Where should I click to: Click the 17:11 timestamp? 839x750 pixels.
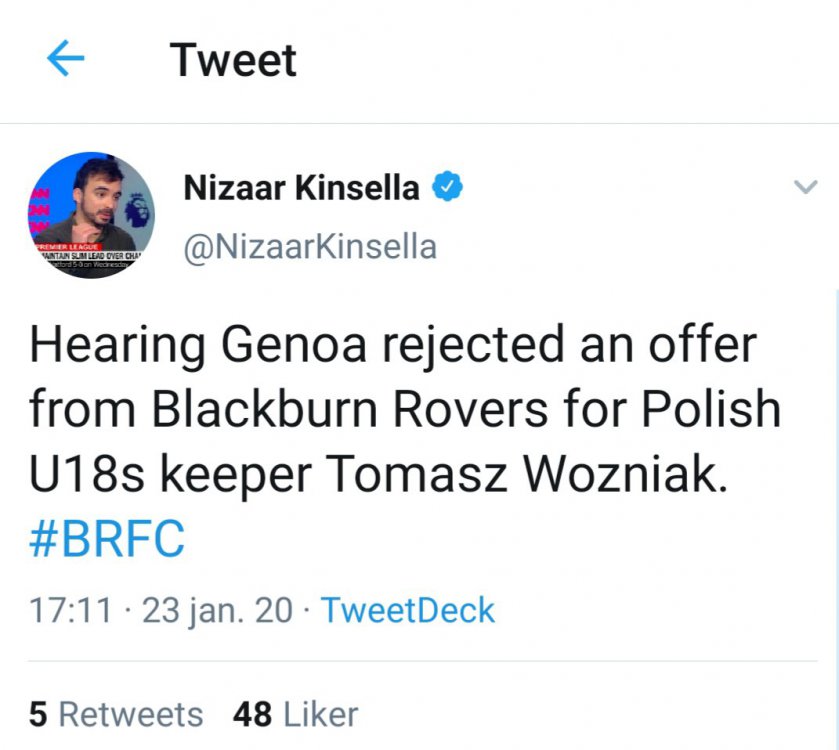(x=69, y=610)
